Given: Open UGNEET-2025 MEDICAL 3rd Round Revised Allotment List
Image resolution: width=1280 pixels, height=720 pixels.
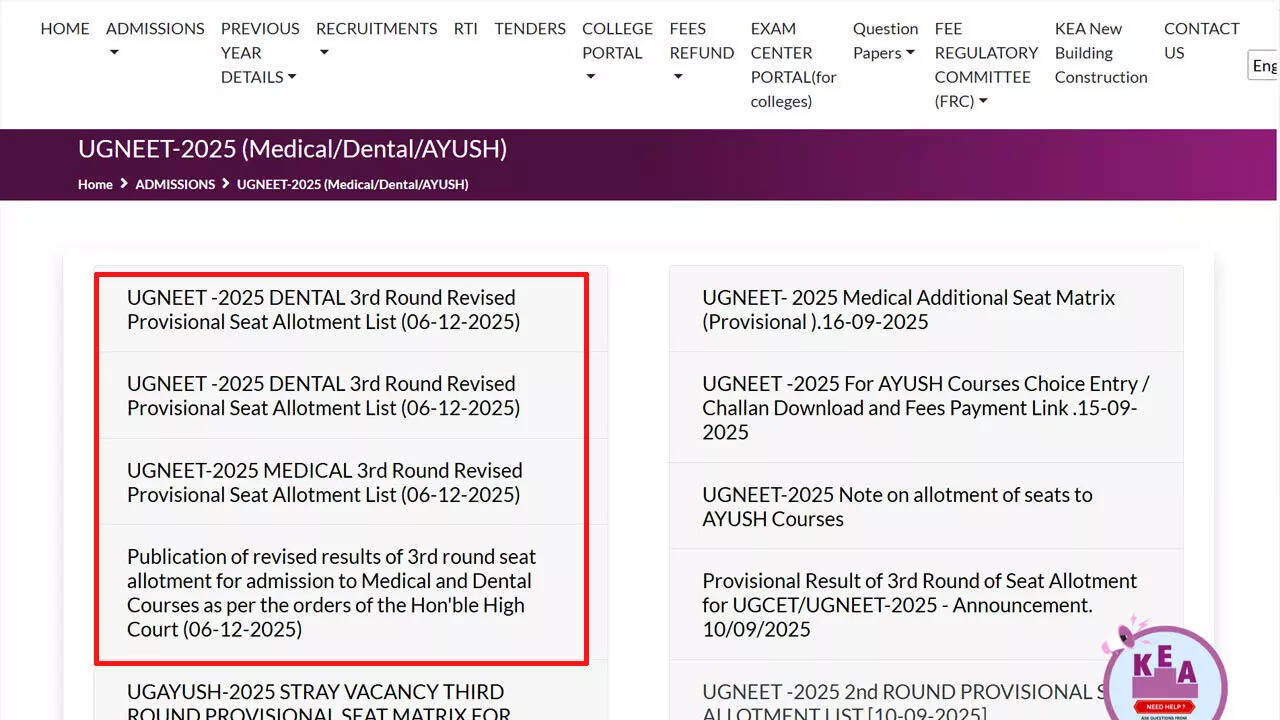Looking at the screenshot, I should (x=324, y=482).
